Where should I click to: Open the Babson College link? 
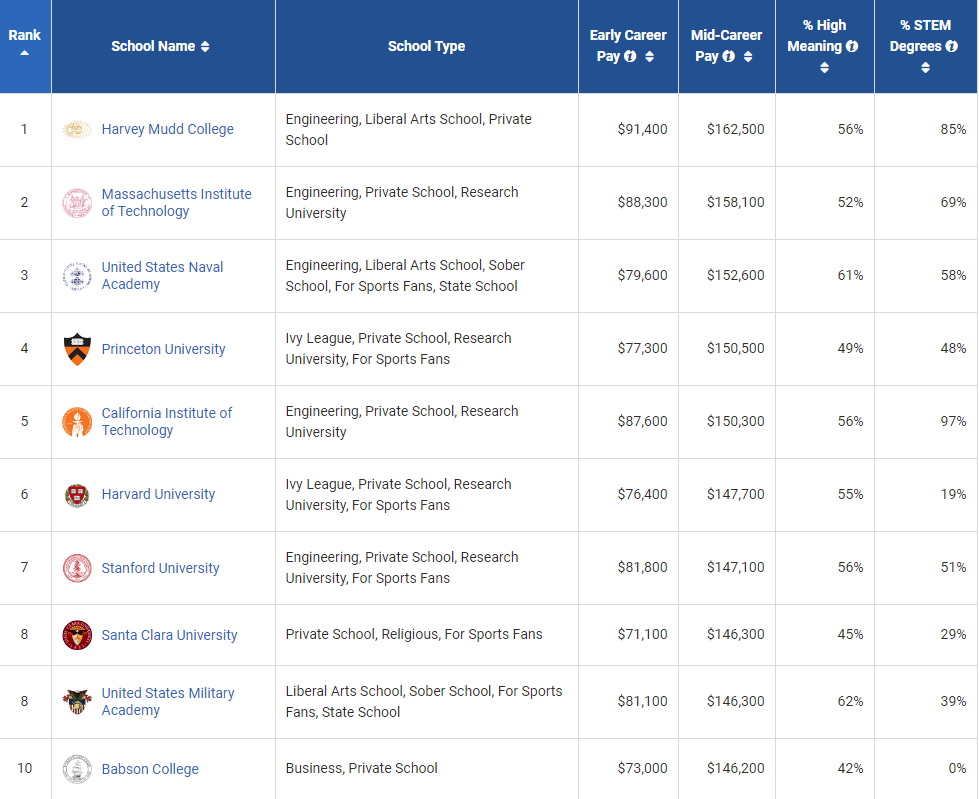point(150,769)
